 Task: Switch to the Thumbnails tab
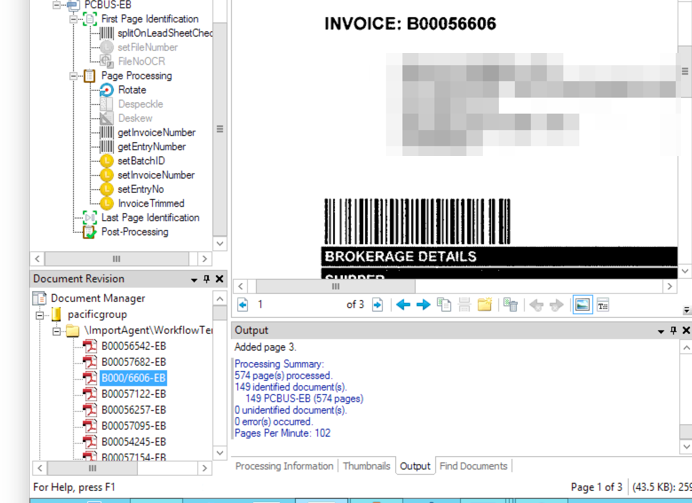(x=366, y=466)
